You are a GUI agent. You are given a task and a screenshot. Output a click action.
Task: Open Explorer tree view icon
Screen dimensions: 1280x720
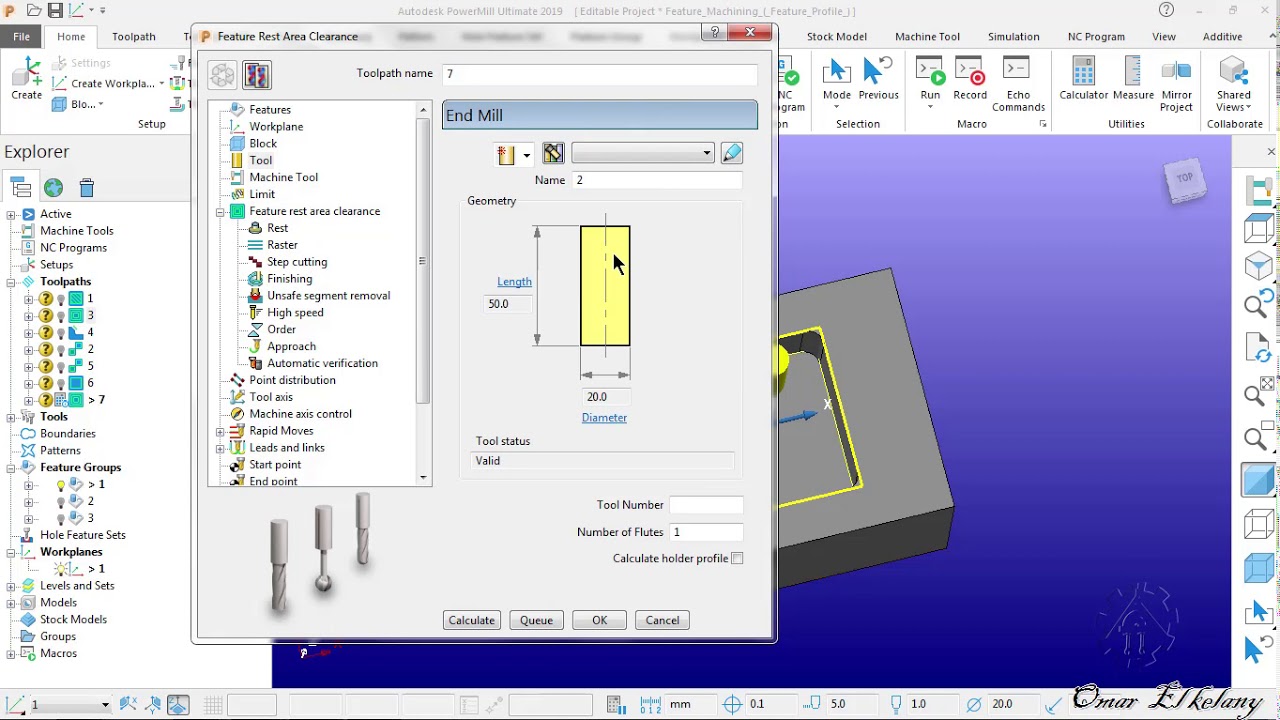(x=21, y=187)
